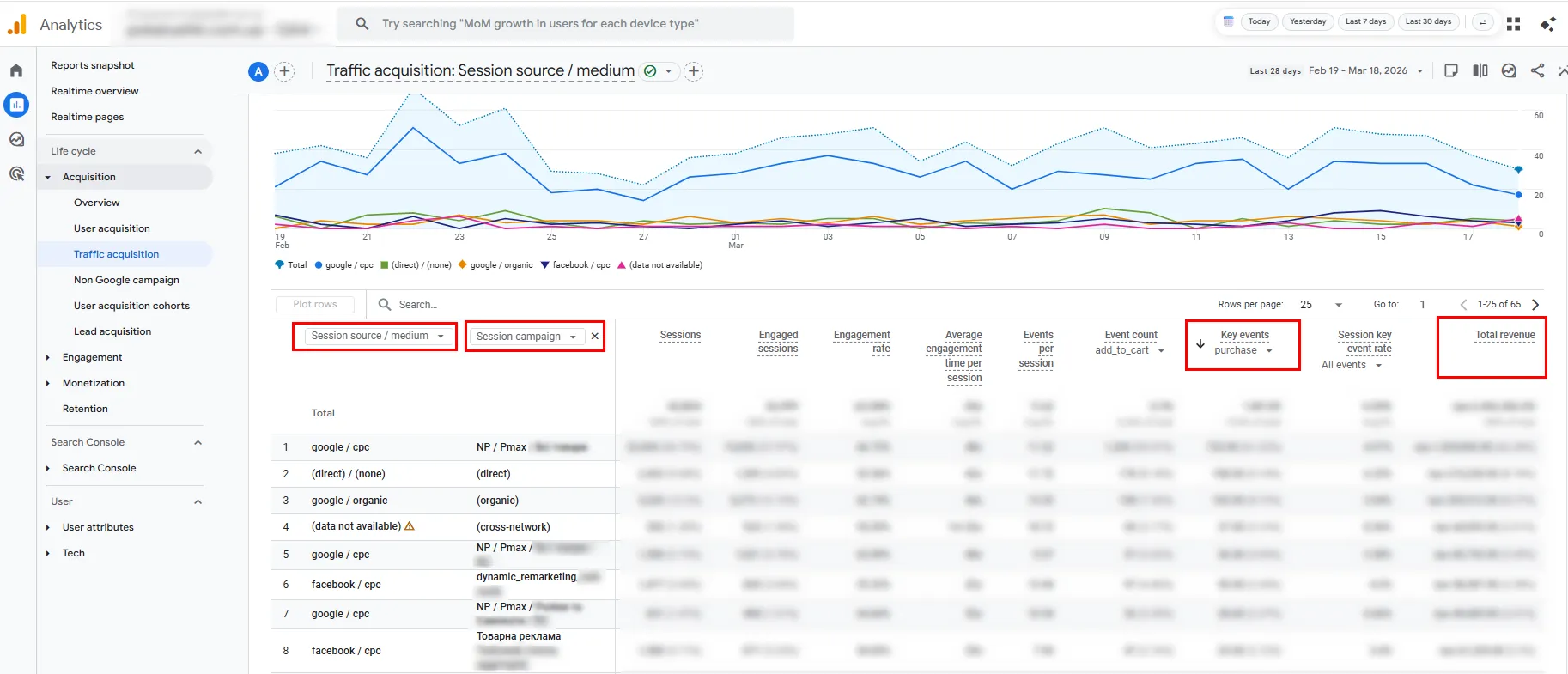Open the Non Google campaign report
This screenshot has height=674, width=1568.
click(x=126, y=280)
